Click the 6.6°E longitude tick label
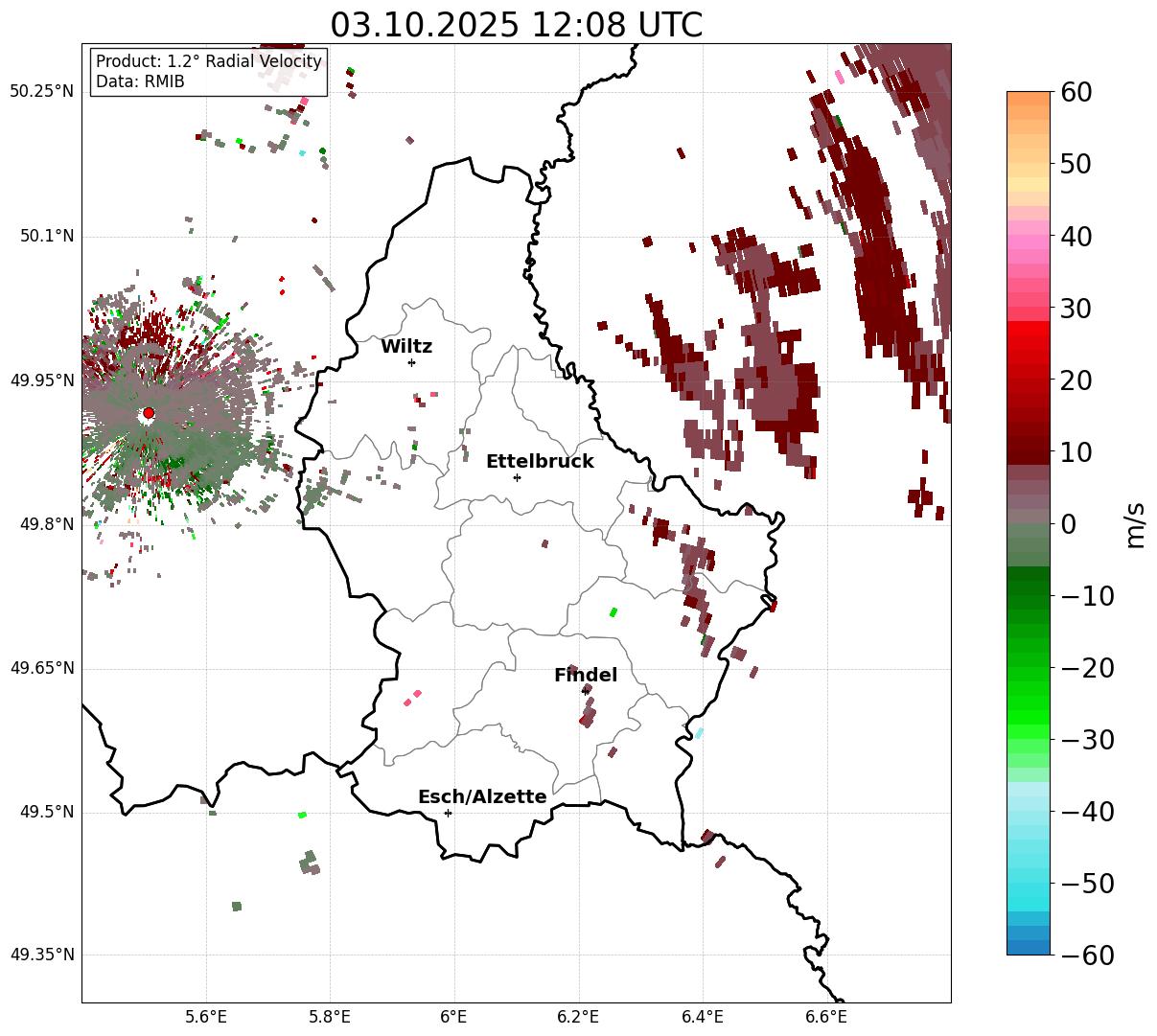The height and width of the screenshot is (1036, 1157). (826, 1017)
